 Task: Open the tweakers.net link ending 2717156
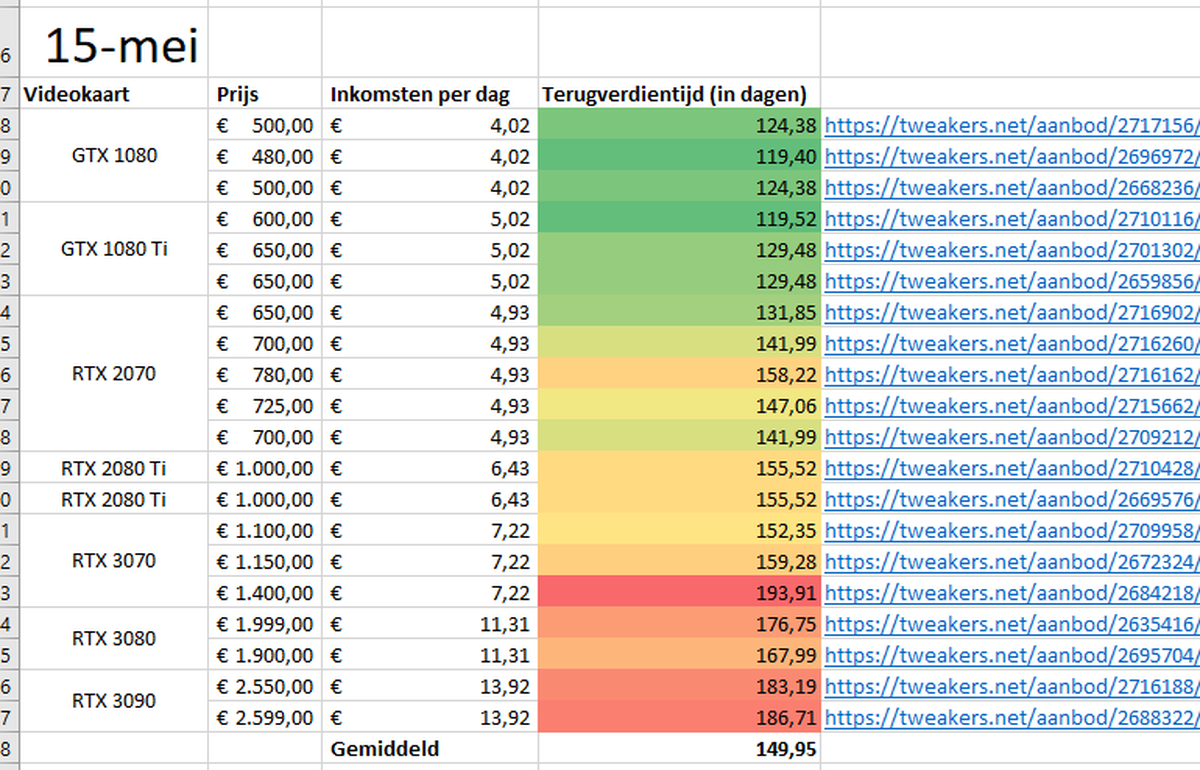[1010, 126]
